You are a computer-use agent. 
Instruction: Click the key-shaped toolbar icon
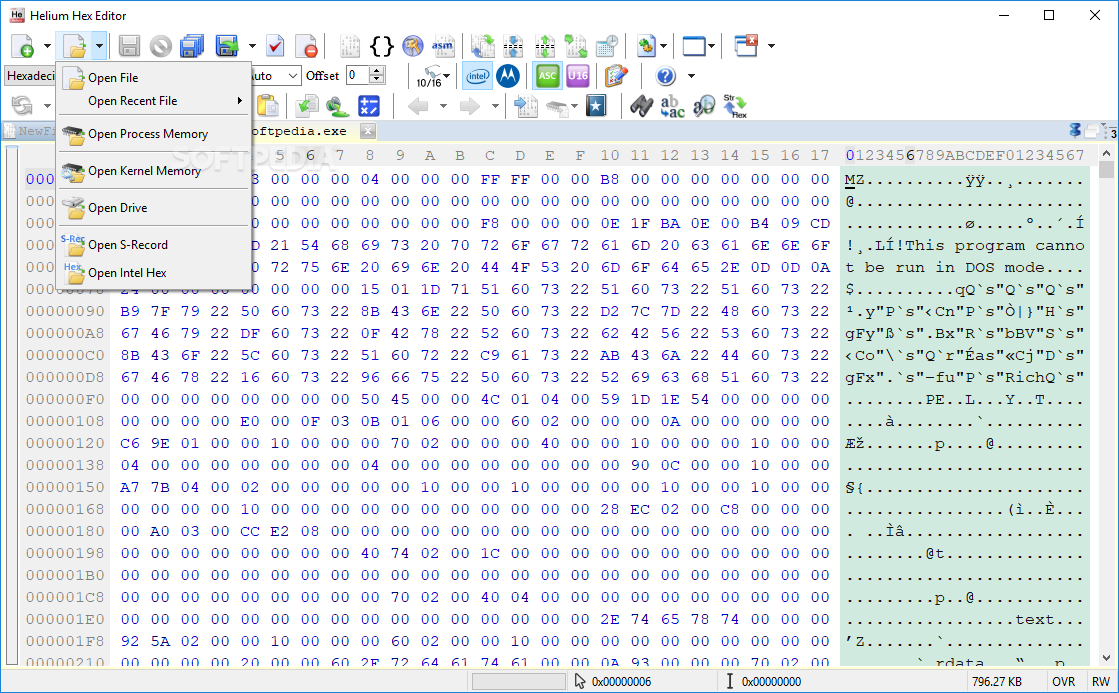tap(412, 46)
